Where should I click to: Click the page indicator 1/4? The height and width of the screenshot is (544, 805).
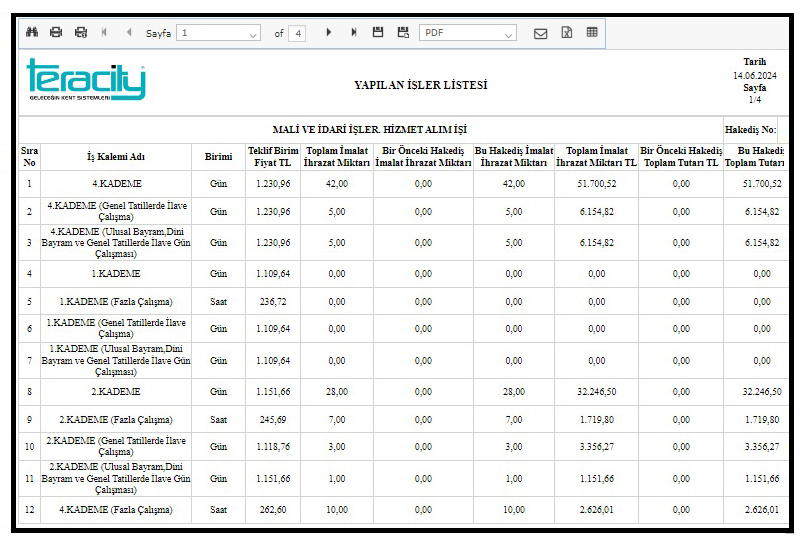755,100
